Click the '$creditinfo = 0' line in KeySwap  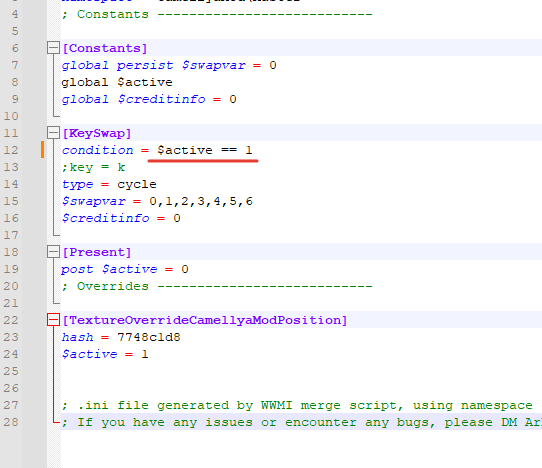tap(121, 218)
